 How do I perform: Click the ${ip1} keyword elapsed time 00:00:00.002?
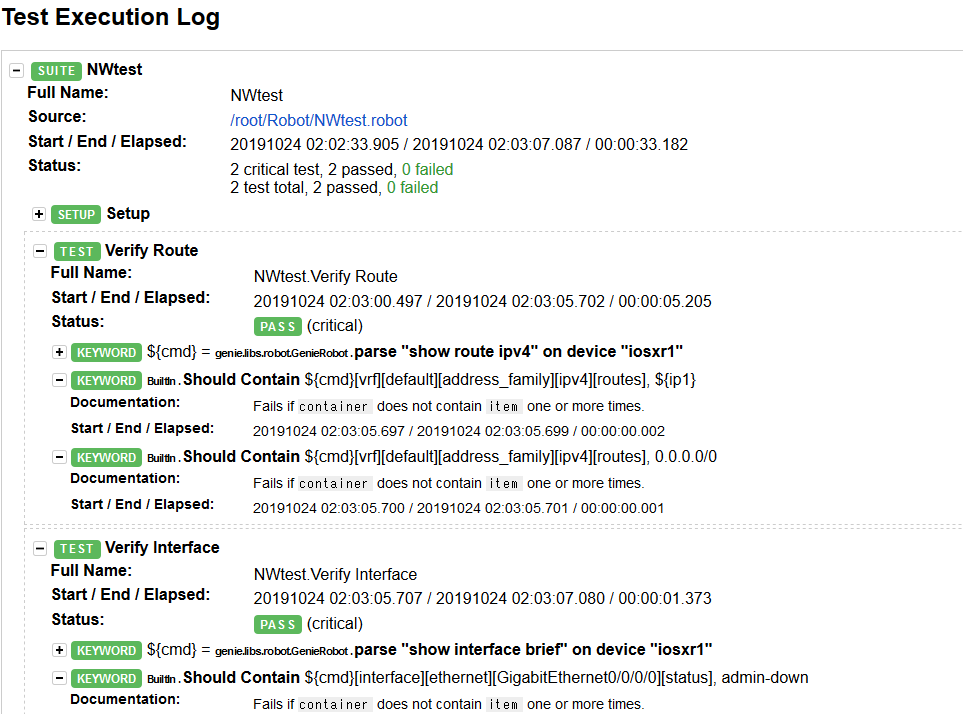(623, 432)
